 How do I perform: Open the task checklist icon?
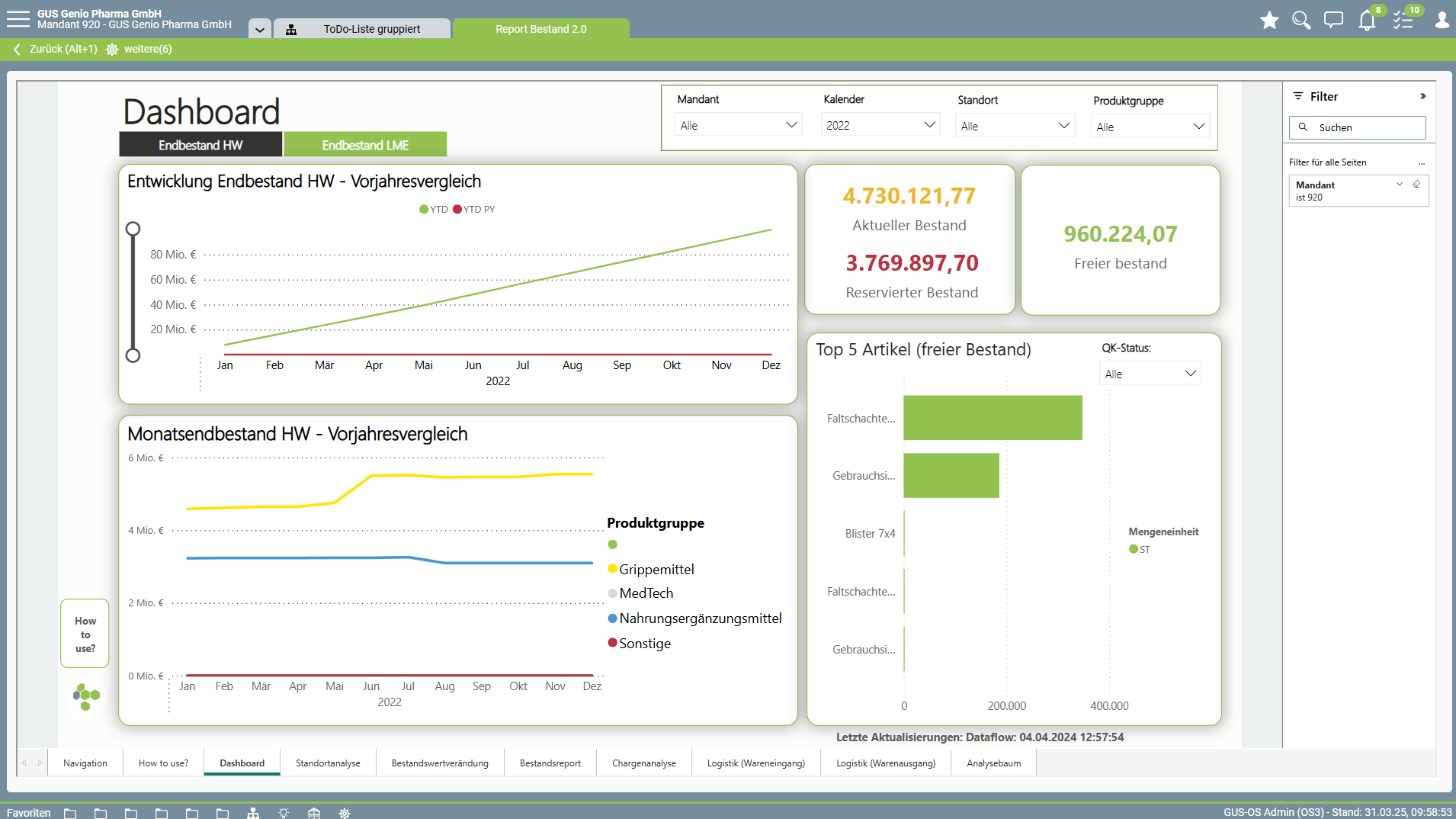1403,21
